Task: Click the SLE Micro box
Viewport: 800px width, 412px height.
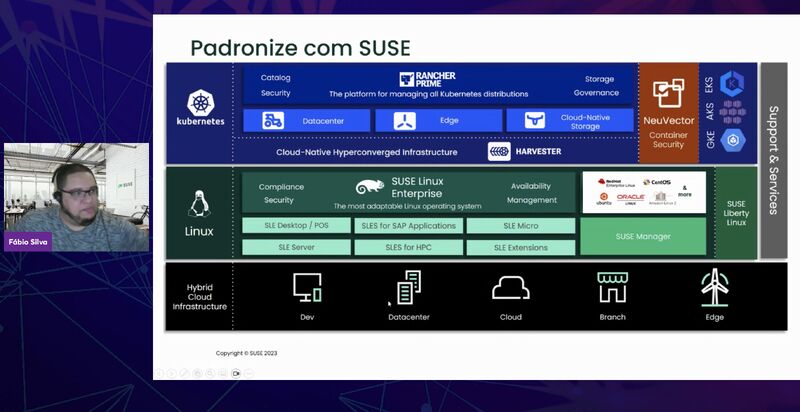Action: pyautogui.click(x=520, y=225)
